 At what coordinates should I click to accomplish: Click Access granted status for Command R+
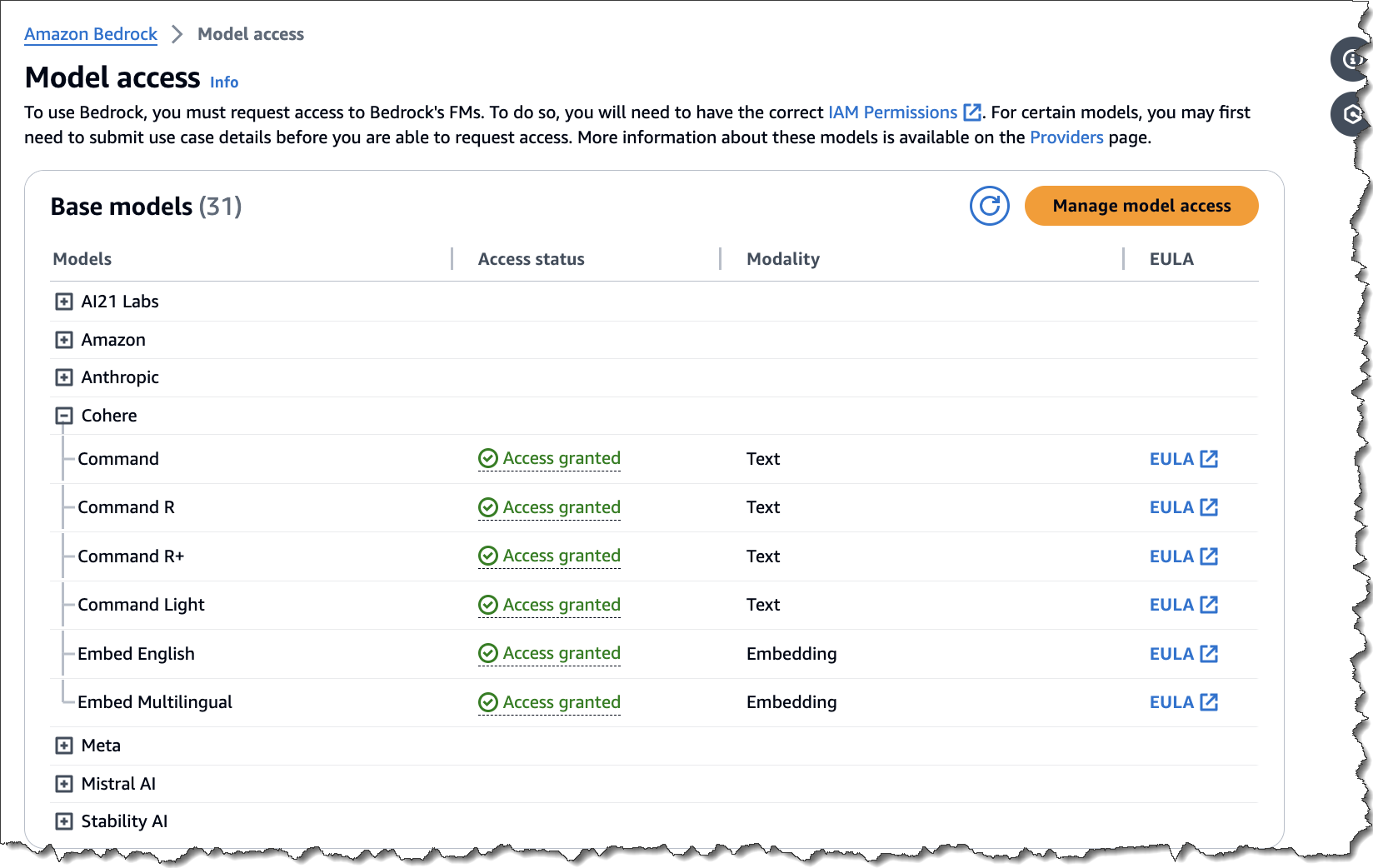pyautogui.click(x=562, y=556)
